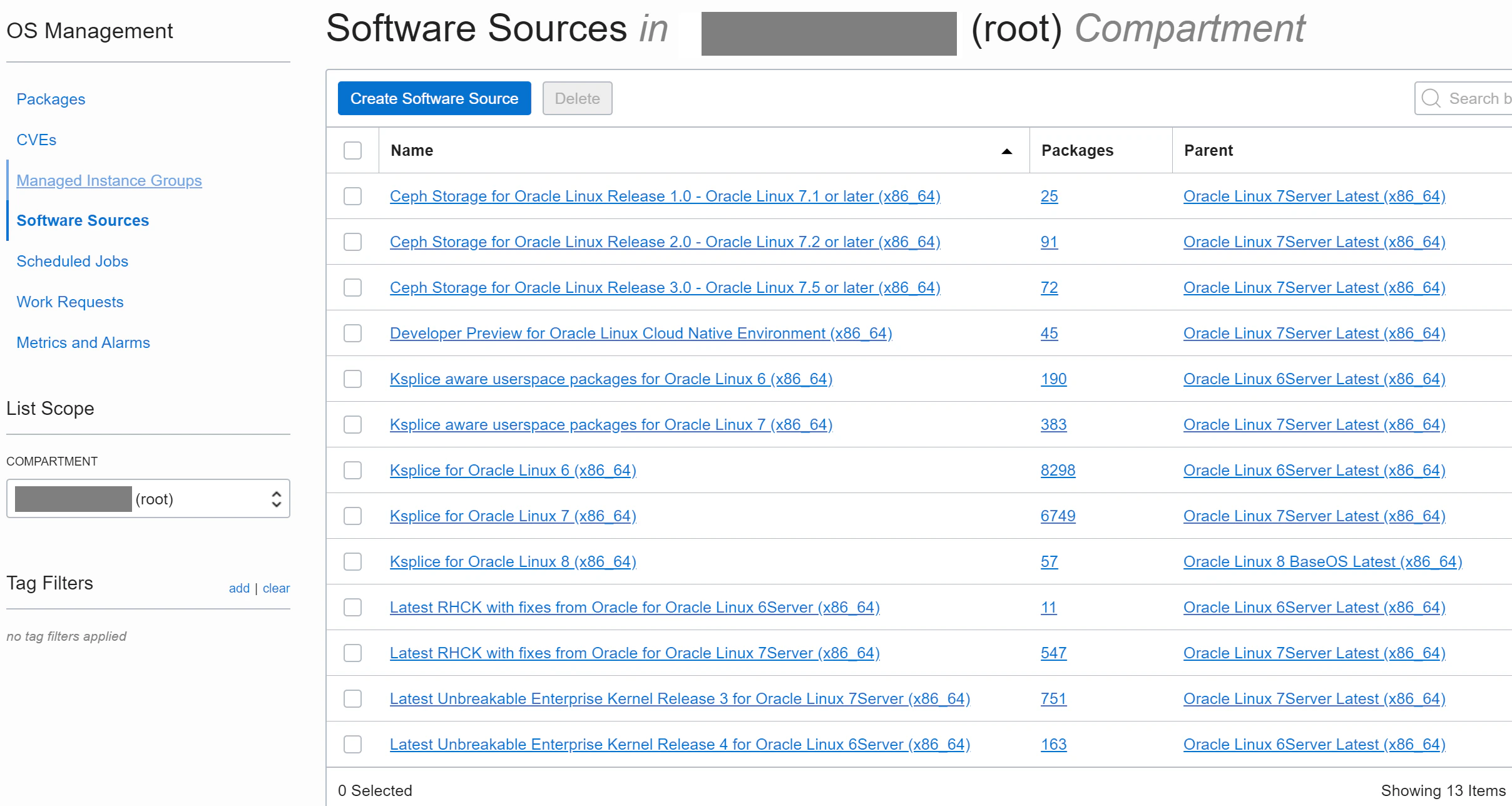Open Metrics and Alarms
The width and height of the screenshot is (1512, 806).
pos(83,342)
